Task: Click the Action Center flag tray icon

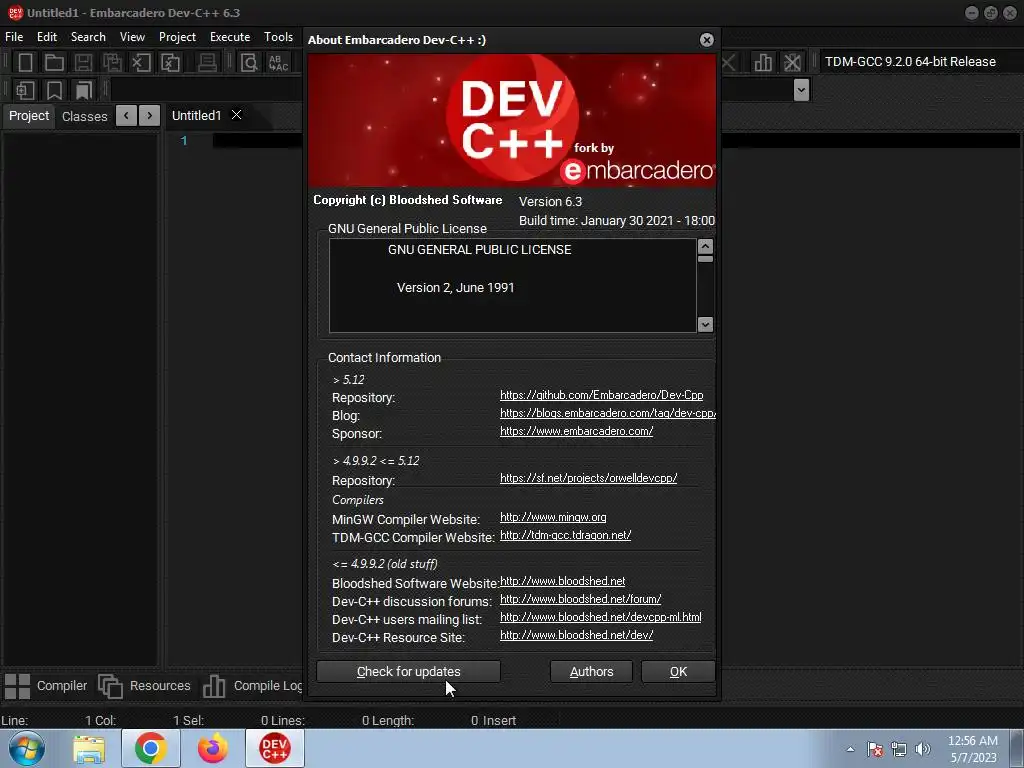Action: [x=875, y=749]
